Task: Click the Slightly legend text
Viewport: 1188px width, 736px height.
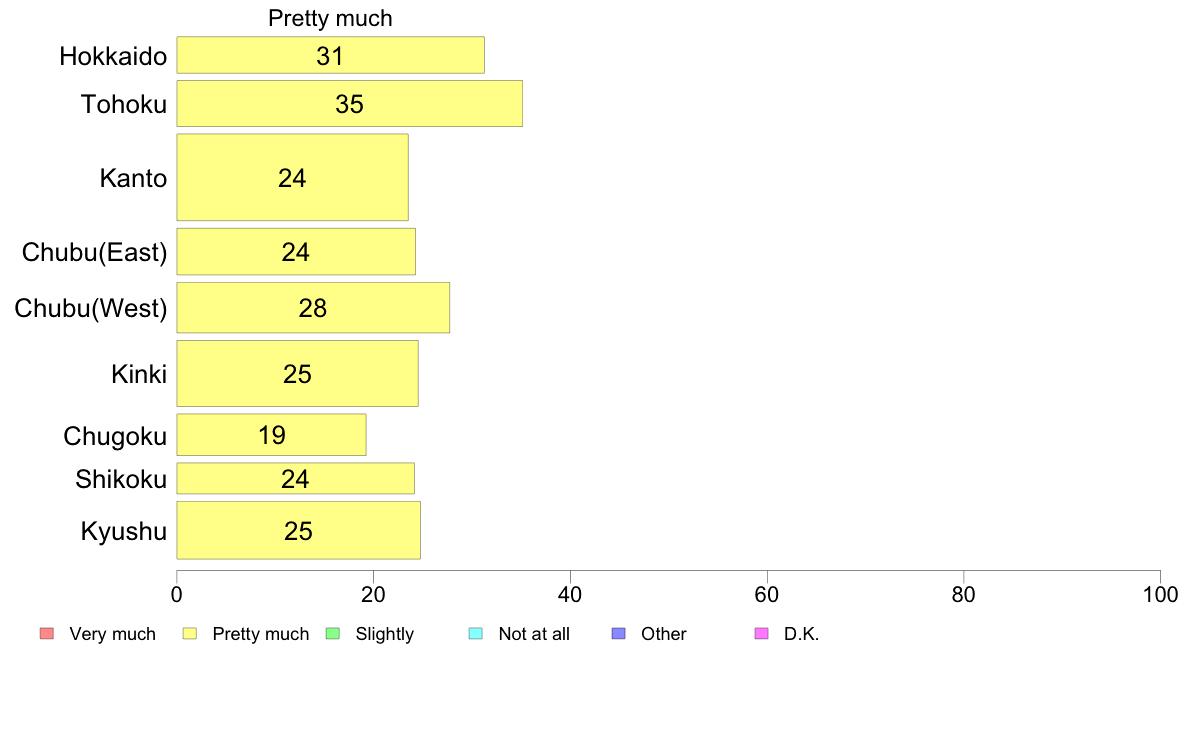Action: (x=385, y=634)
